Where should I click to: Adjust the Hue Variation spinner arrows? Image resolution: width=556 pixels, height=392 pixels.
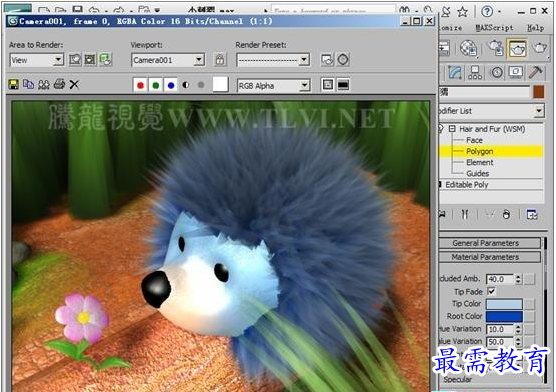pyautogui.click(x=518, y=329)
